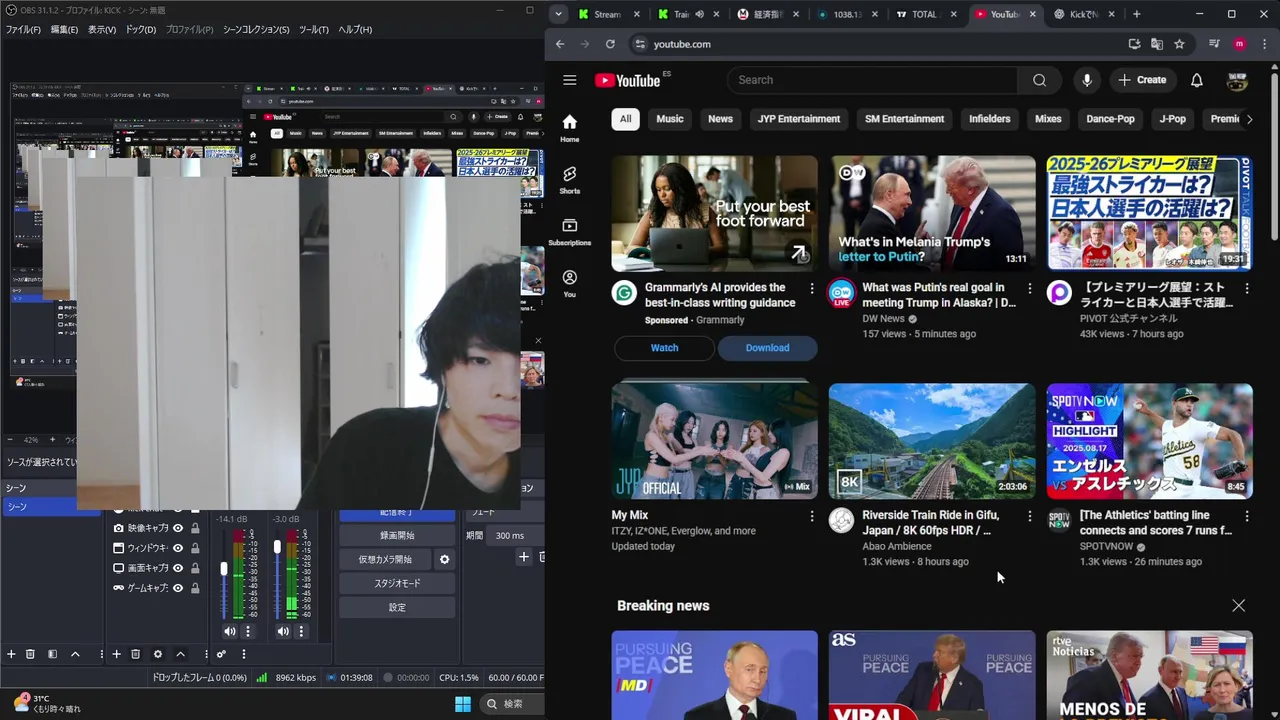Open the Windows Start menu
This screenshot has height=720, width=1280.
coord(463,704)
